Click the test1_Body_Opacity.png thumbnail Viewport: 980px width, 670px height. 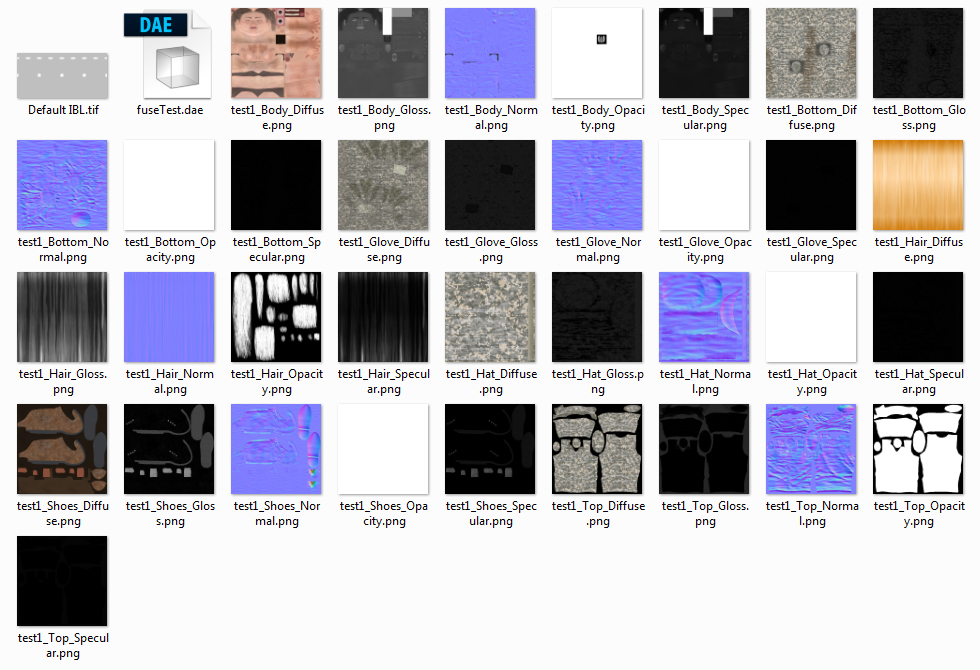tap(597, 53)
